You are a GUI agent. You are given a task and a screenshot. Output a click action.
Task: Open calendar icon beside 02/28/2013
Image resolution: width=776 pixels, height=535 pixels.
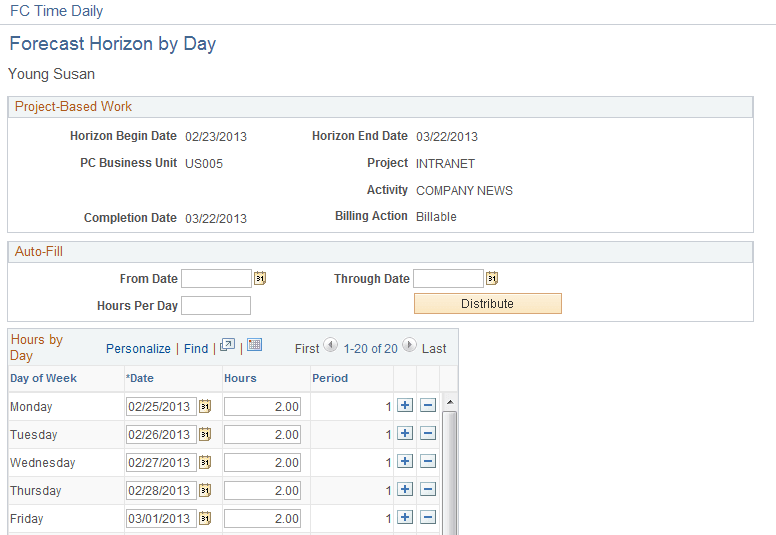(x=205, y=490)
